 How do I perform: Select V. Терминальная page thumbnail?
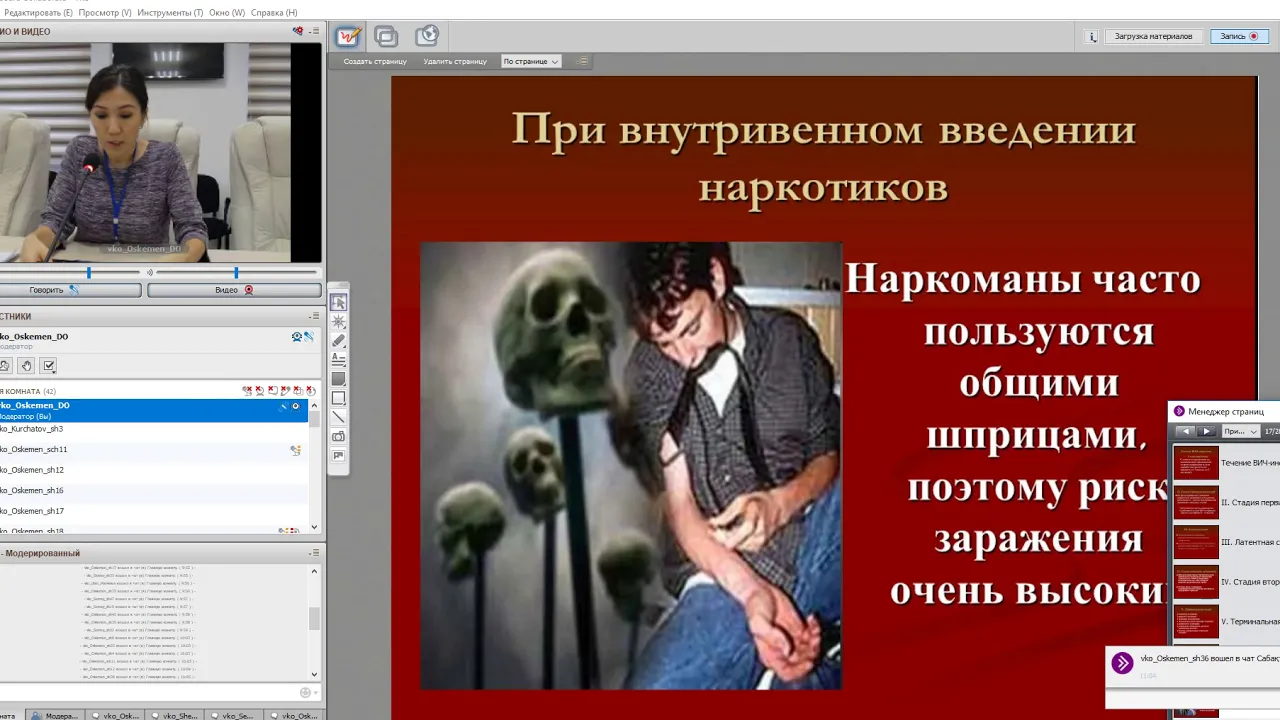coord(1196,621)
